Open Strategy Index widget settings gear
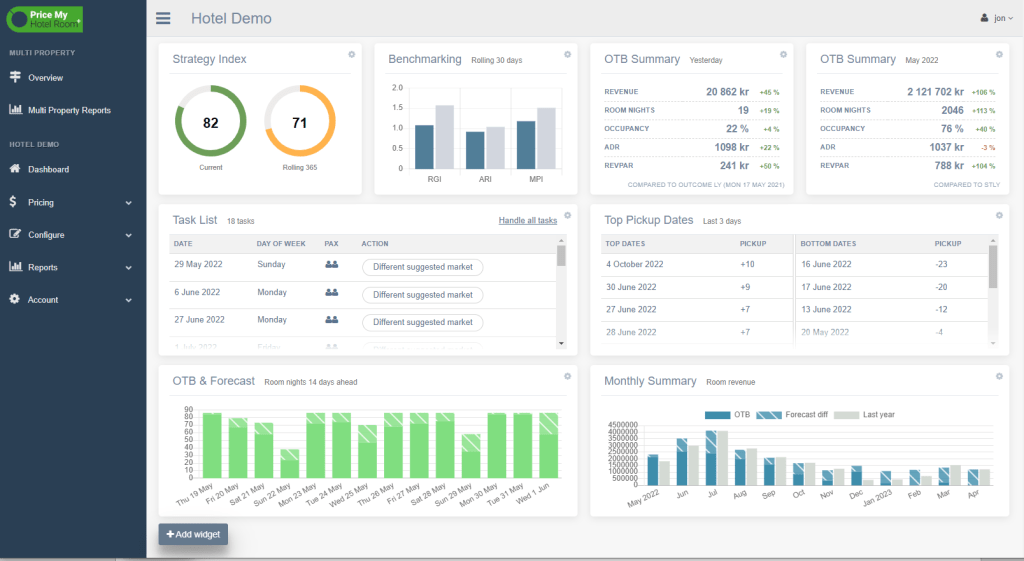The image size is (1024, 561). (352, 54)
